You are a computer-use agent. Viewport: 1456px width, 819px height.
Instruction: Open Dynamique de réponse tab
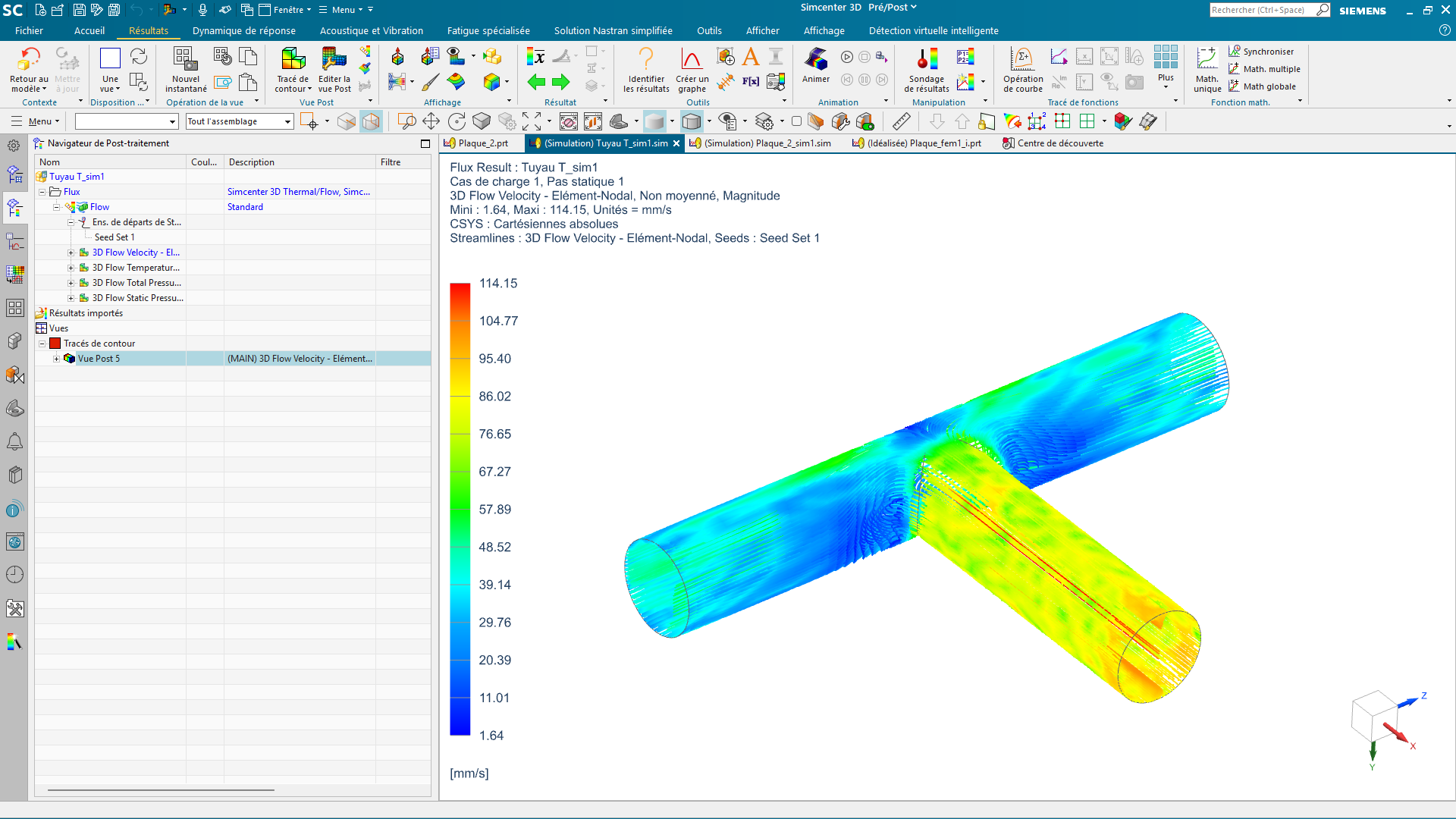(244, 31)
